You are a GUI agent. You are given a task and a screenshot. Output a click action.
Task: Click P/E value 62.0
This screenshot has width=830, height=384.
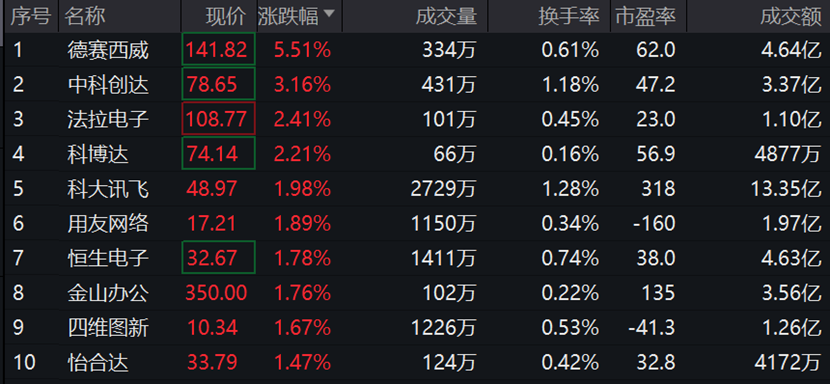pyautogui.click(x=655, y=50)
